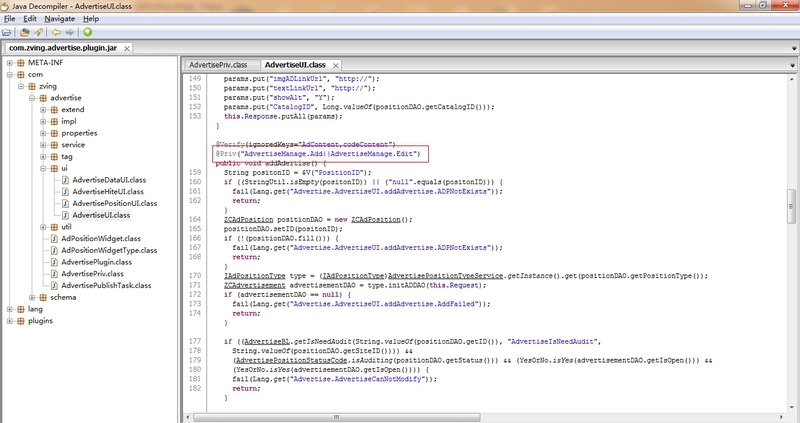Select the META-INF package icon
This screenshot has width=800, height=423.
19,62
